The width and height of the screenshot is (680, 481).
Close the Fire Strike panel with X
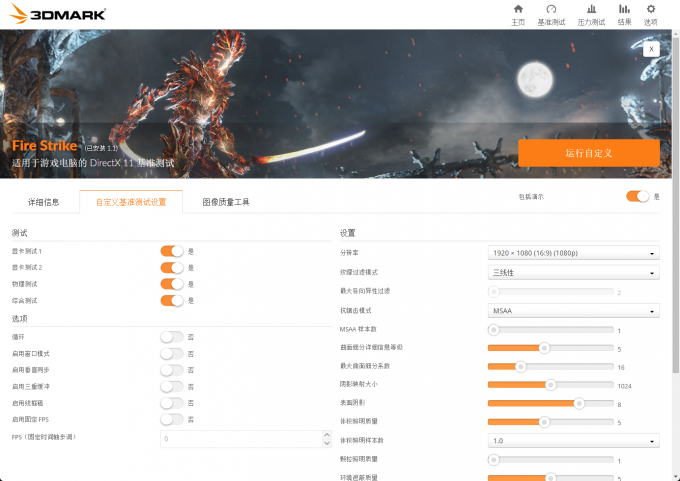coord(651,49)
